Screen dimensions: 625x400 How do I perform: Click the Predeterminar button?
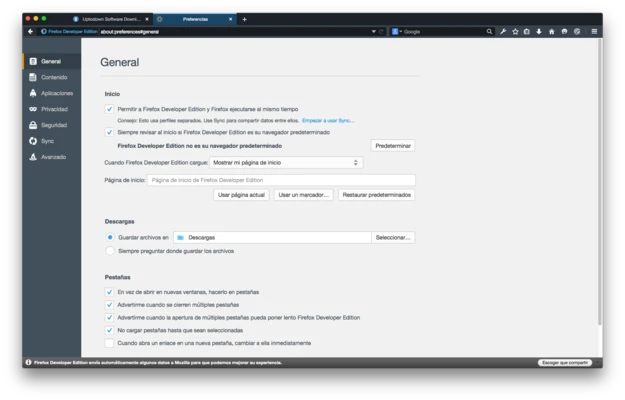point(393,146)
